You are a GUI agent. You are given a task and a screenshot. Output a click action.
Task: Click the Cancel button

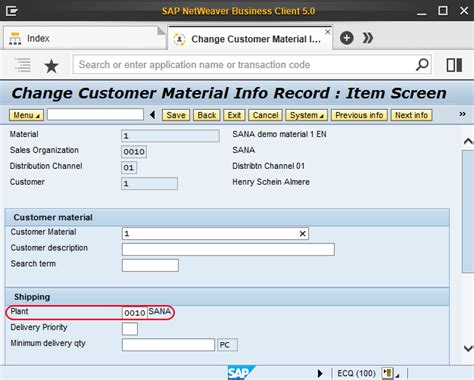tap(265, 115)
